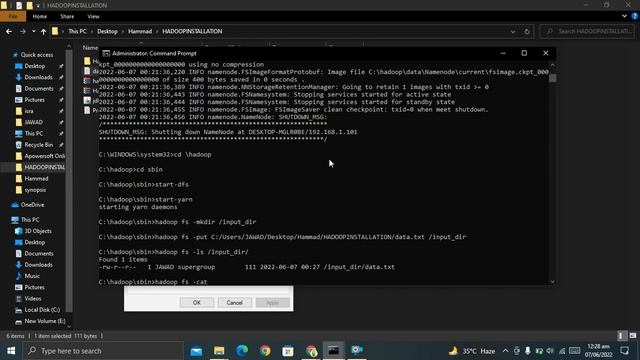Click the Windows Start button
Screen dimensions: 640x360
pyautogui.click(x=11, y=351)
